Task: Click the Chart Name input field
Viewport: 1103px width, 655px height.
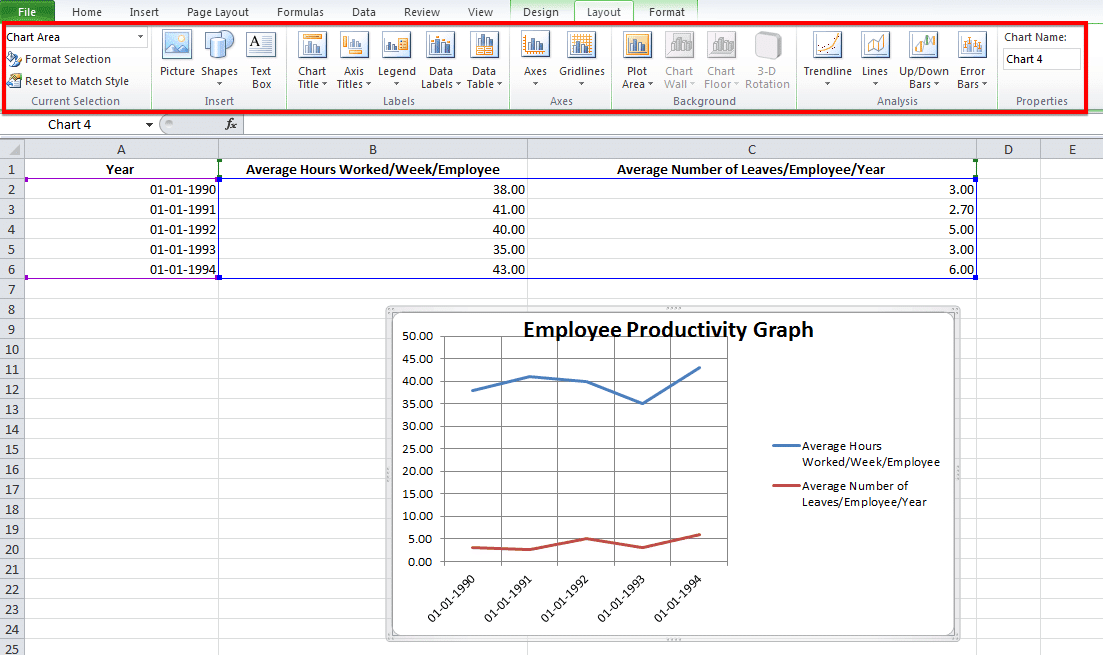Action: click(1041, 59)
